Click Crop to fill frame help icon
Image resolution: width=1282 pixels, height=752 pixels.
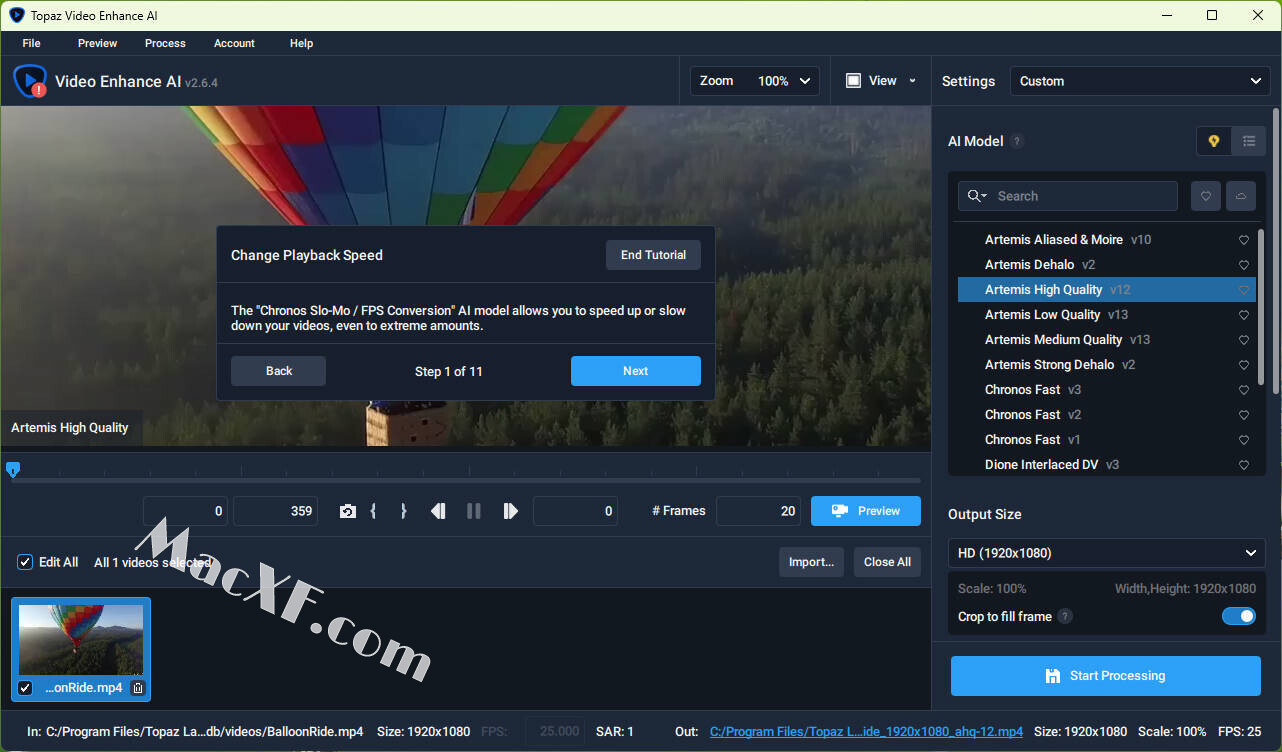(1065, 616)
